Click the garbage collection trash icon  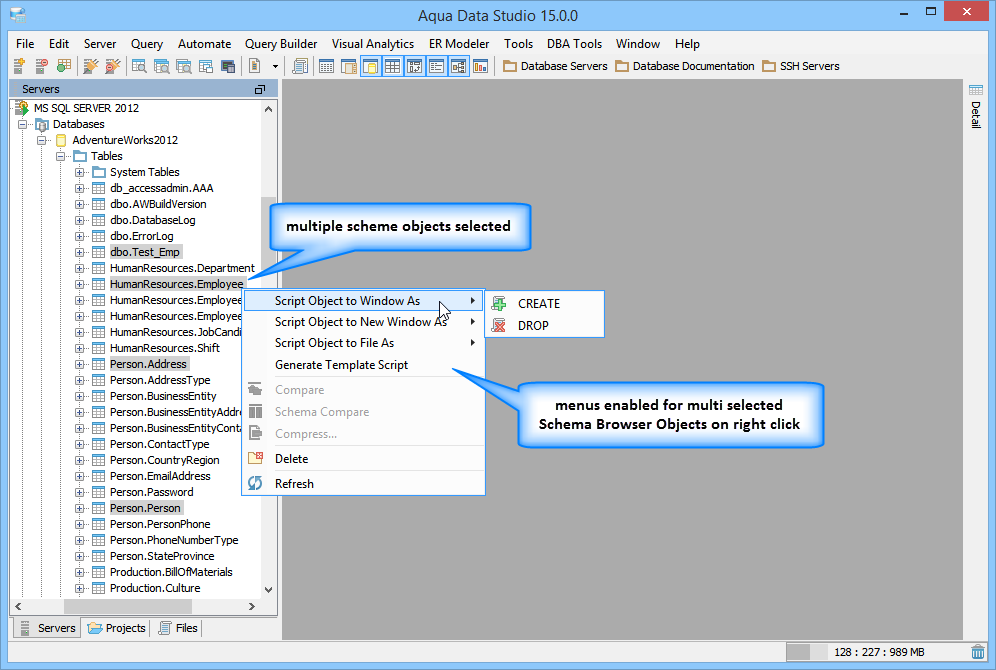[x=978, y=652]
